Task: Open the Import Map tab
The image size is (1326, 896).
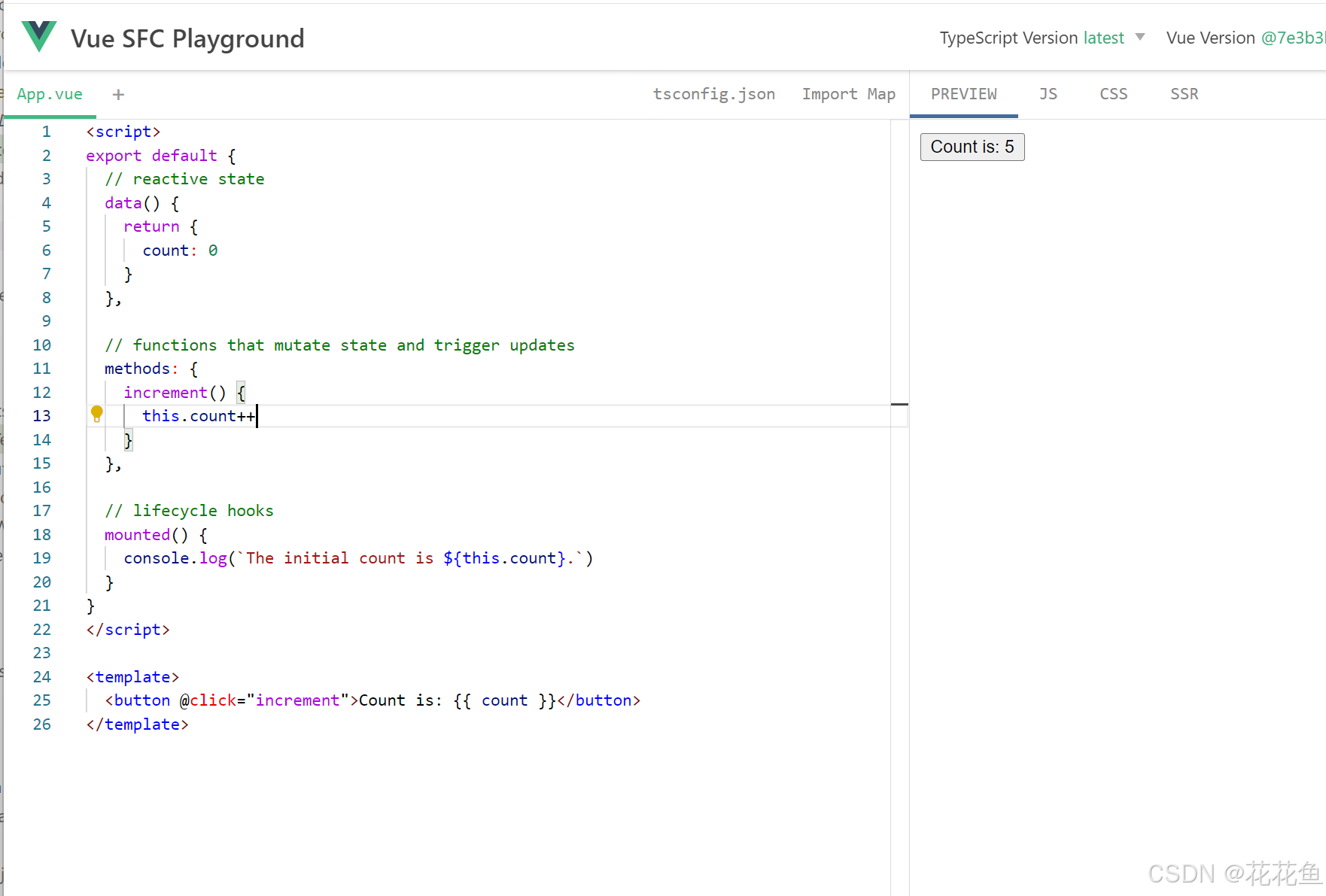Action: pyautogui.click(x=848, y=94)
